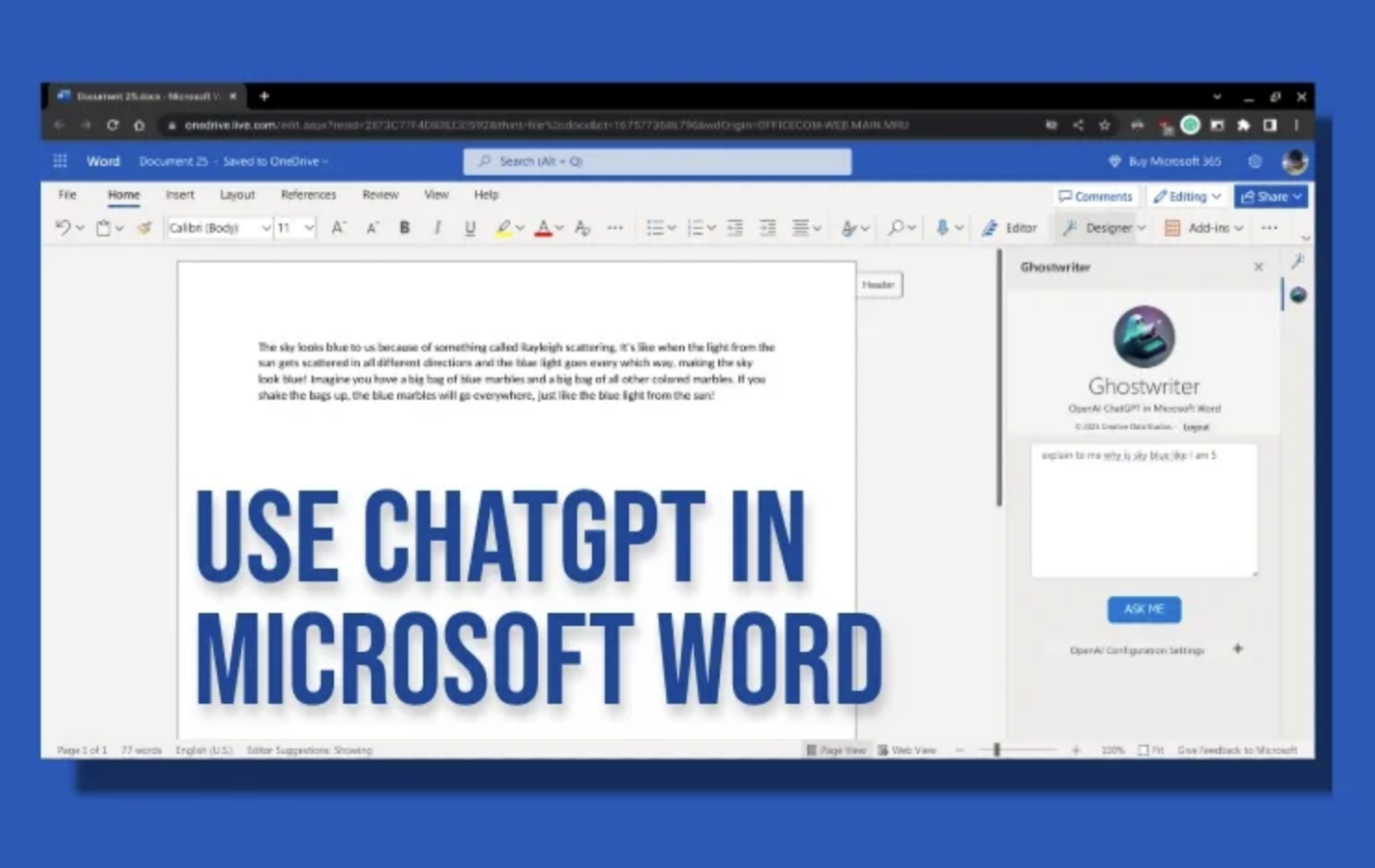
Task: Close the Ghostwriter pane
Action: pyautogui.click(x=1258, y=267)
